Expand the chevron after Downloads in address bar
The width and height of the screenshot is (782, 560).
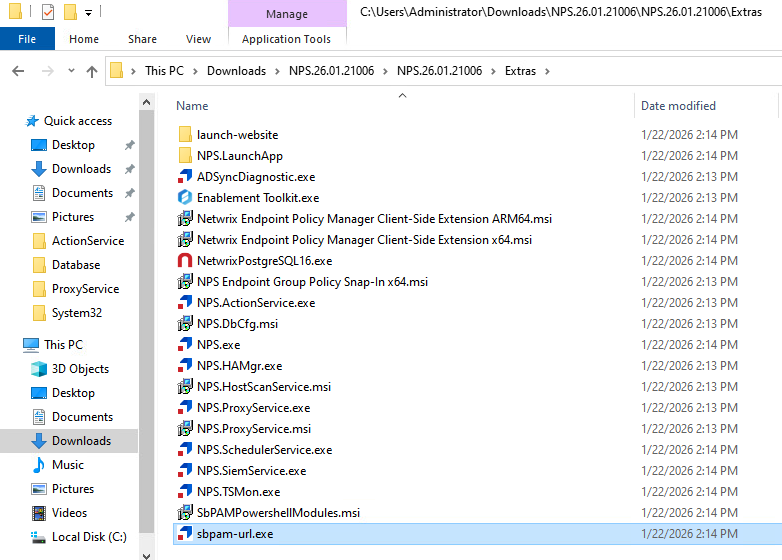pos(277,71)
